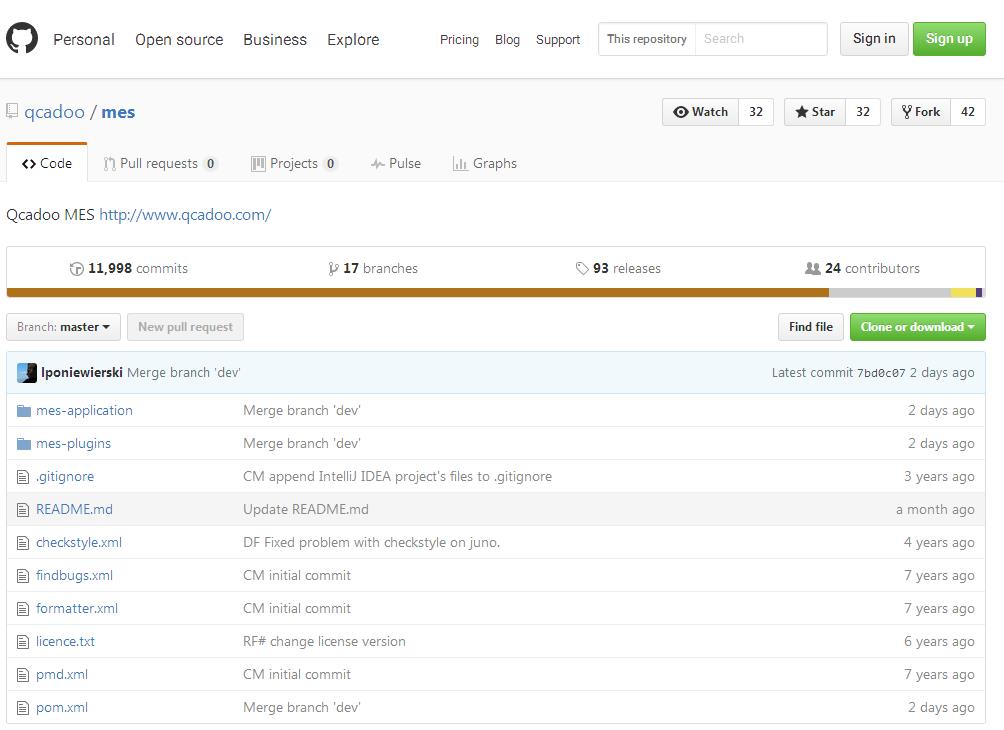Click commit message 'RF# change license version'

click(324, 642)
